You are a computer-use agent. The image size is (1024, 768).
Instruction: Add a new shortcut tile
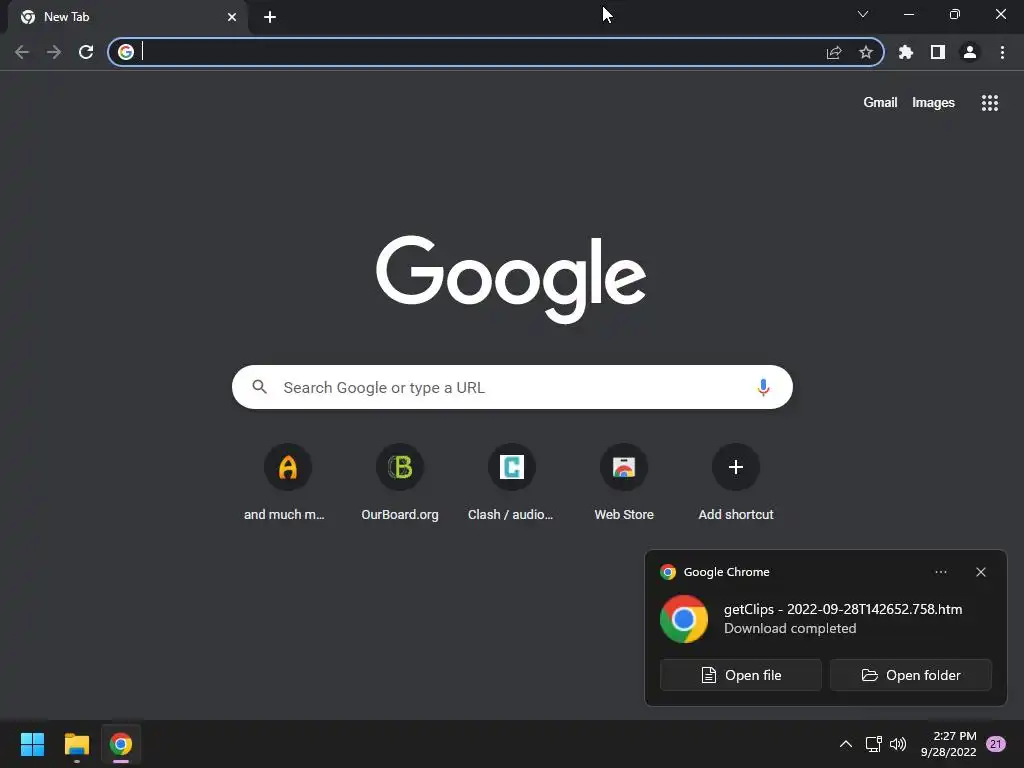point(736,483)
